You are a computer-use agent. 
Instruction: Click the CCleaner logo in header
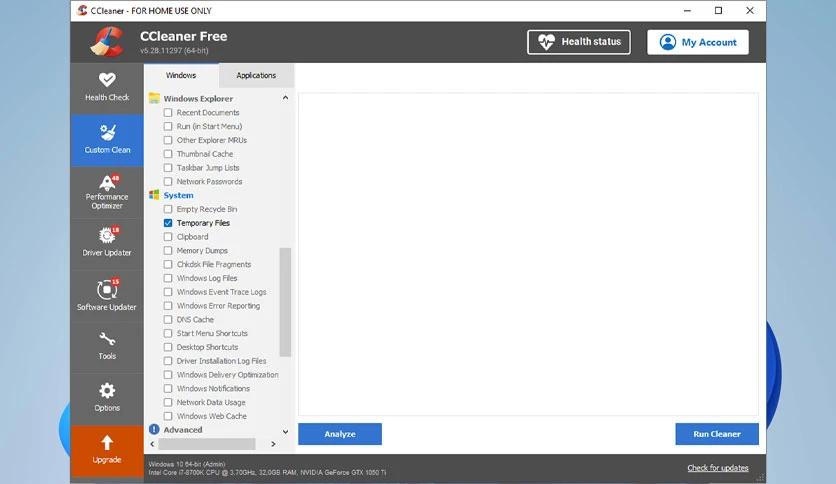coord(107,42)
